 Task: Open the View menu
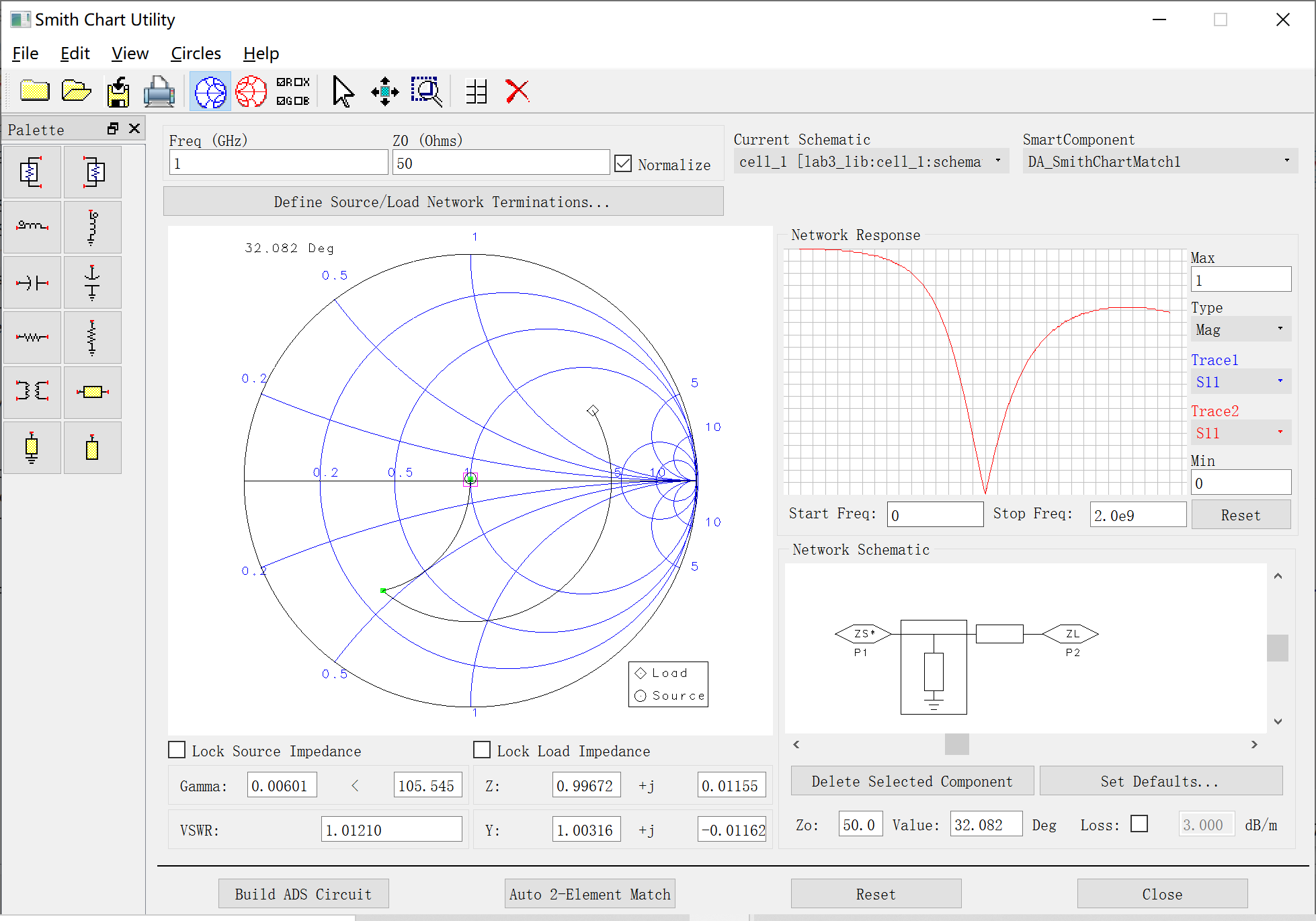click(130, 54)
